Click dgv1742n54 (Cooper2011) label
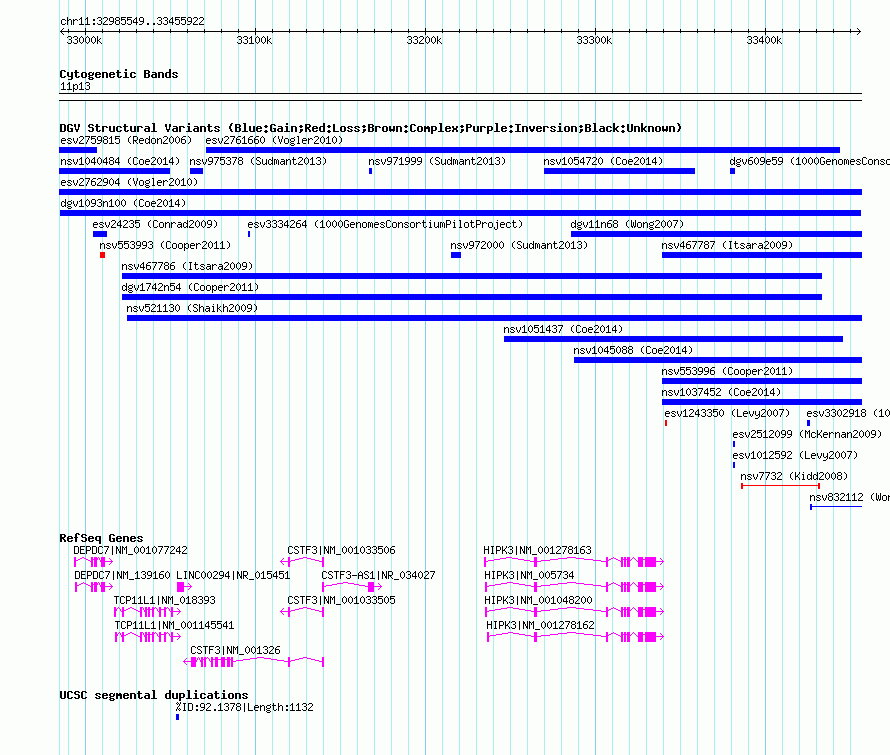This screenshot has width=890, height=755. [190, 287]
